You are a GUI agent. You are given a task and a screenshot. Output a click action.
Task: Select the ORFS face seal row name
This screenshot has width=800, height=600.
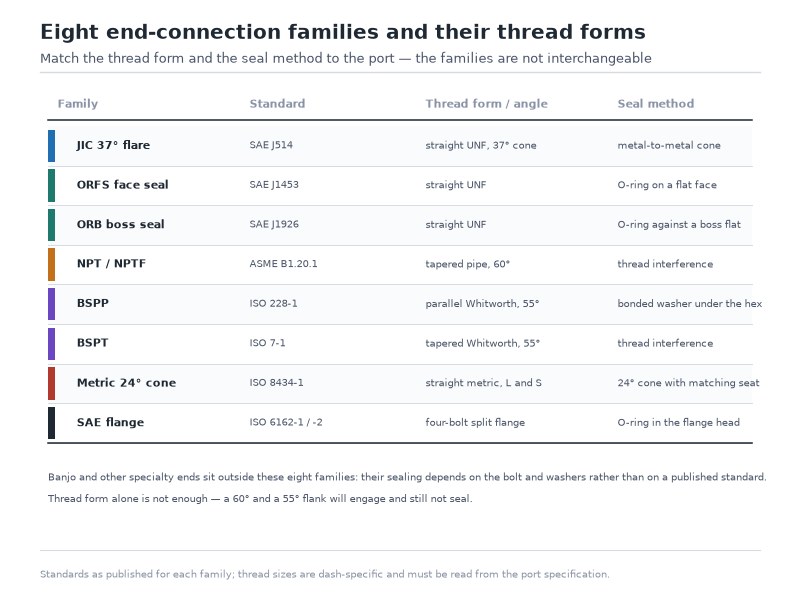pos(122,185)
